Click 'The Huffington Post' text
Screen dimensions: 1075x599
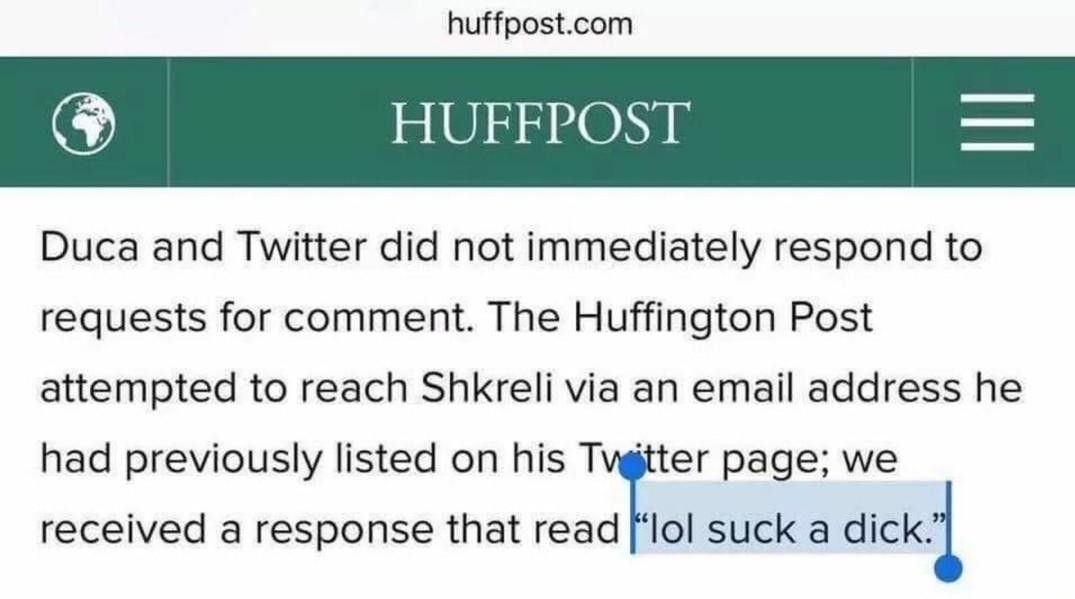click(680, 317)
